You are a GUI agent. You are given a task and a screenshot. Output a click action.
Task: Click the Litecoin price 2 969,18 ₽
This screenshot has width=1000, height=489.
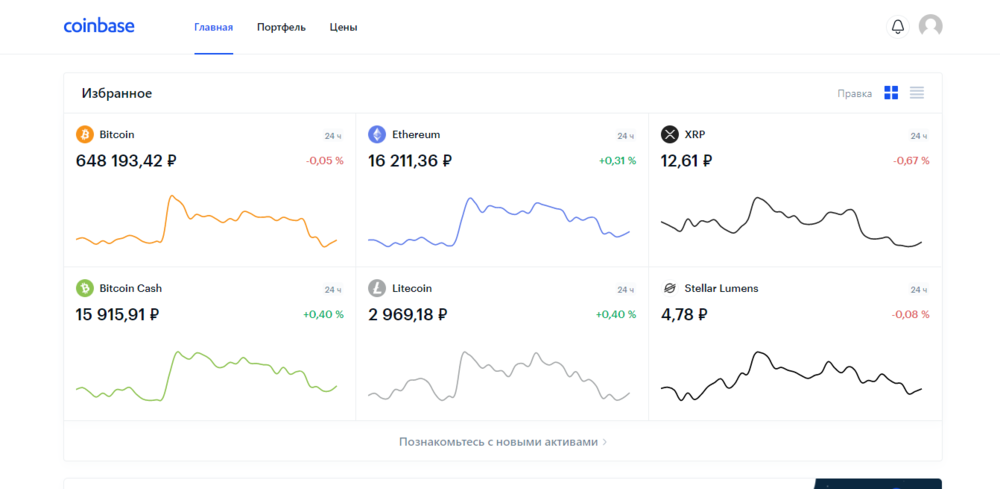[408, 314]
